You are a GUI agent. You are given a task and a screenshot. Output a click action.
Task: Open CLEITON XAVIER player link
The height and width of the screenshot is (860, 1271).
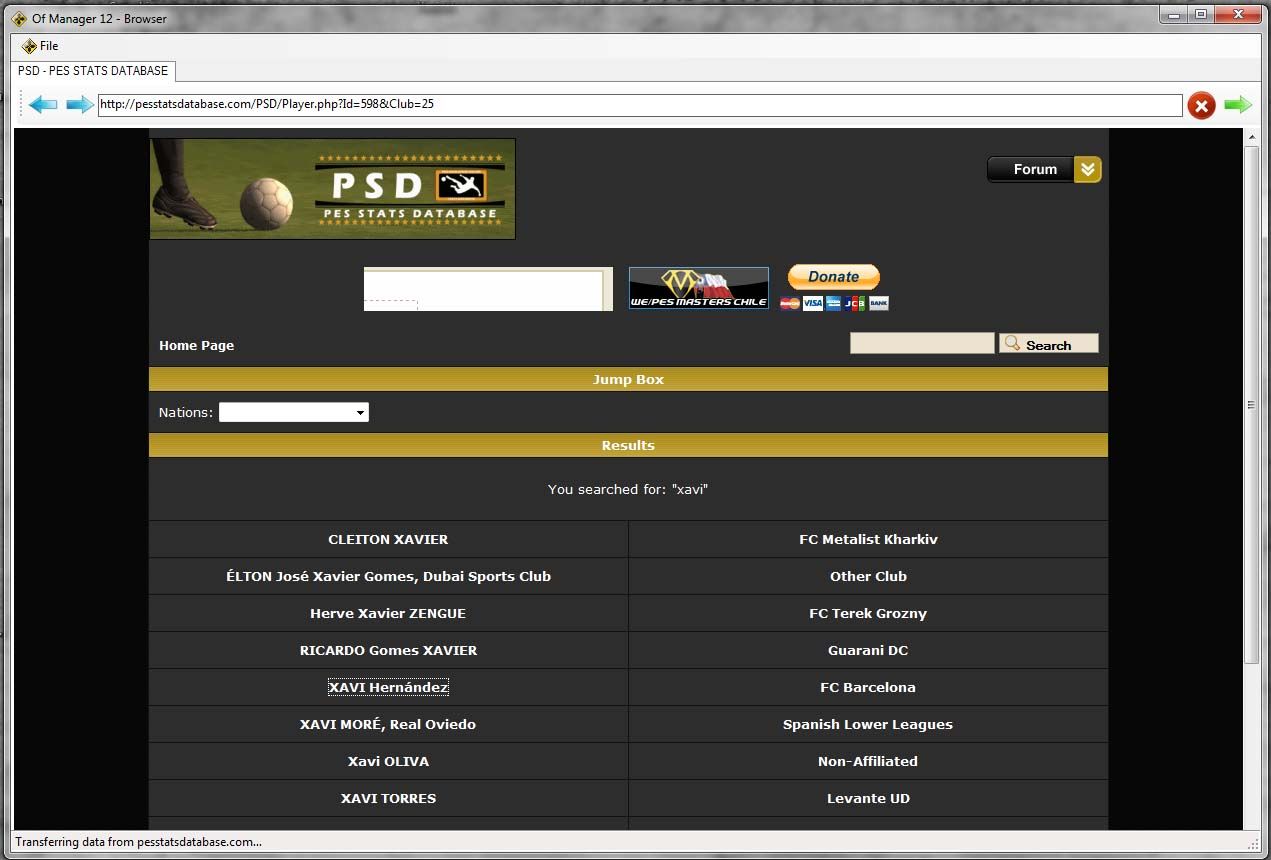tap(388, 540)
